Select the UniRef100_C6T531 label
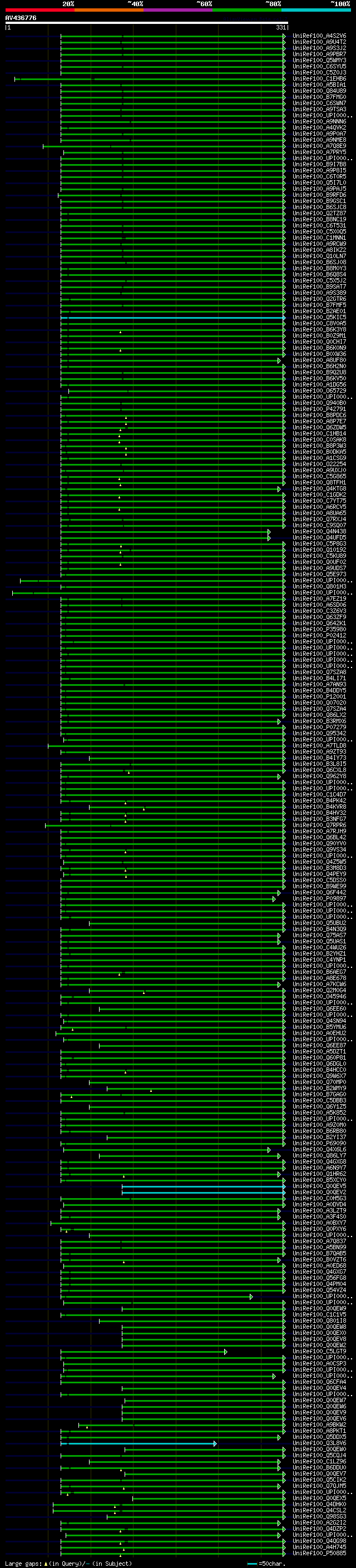The height and width of the screenshot is (1568, 356). tap(319, 226)
